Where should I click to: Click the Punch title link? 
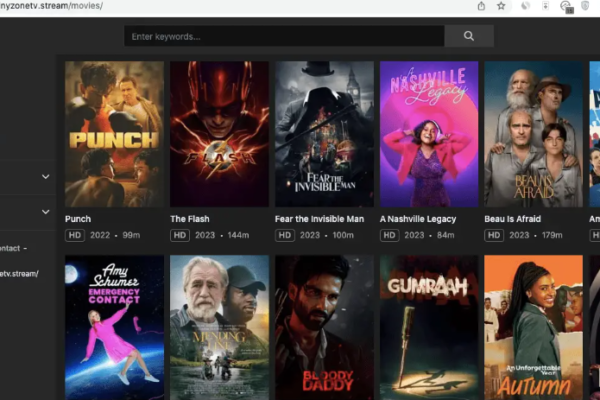click(78, 219)
